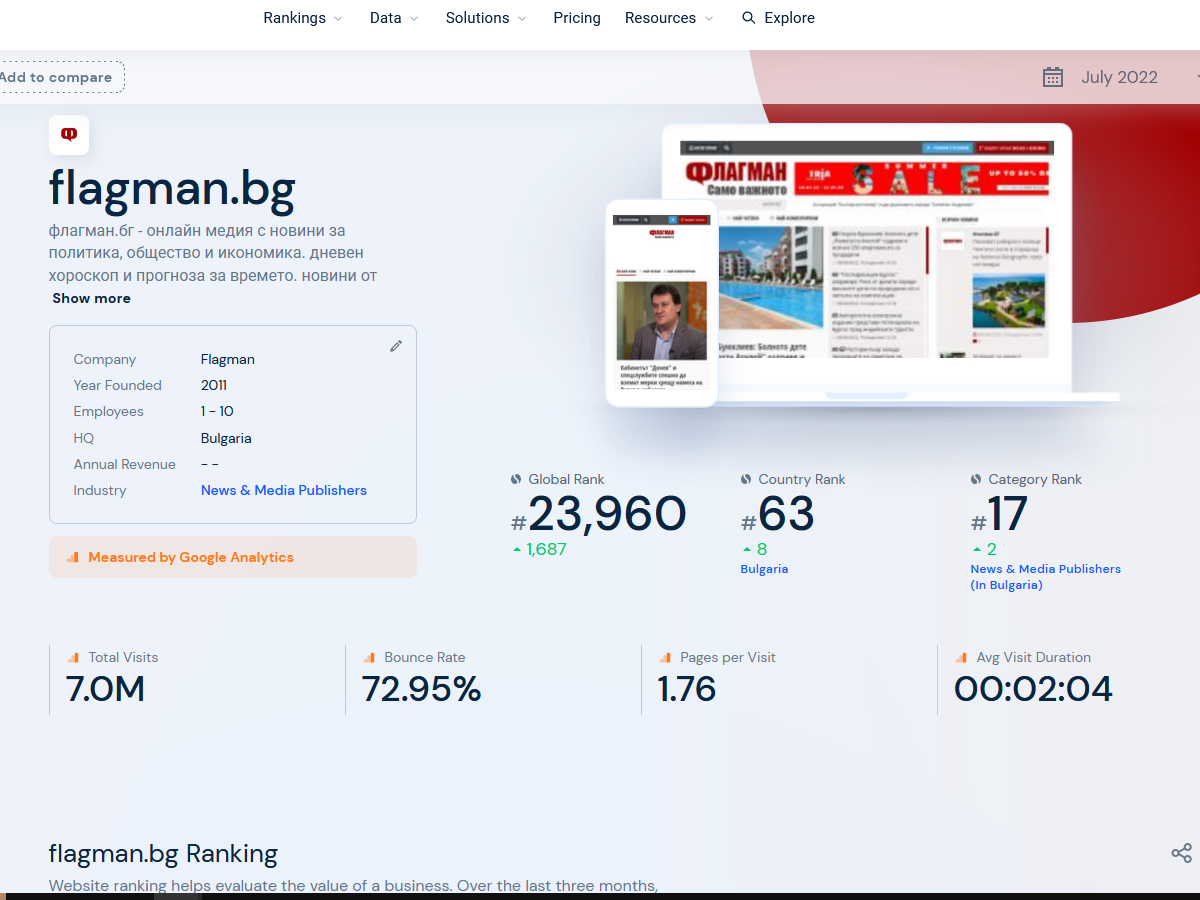
Task: Click the Explore magnifier icon
Action: (x=748, y=18)
